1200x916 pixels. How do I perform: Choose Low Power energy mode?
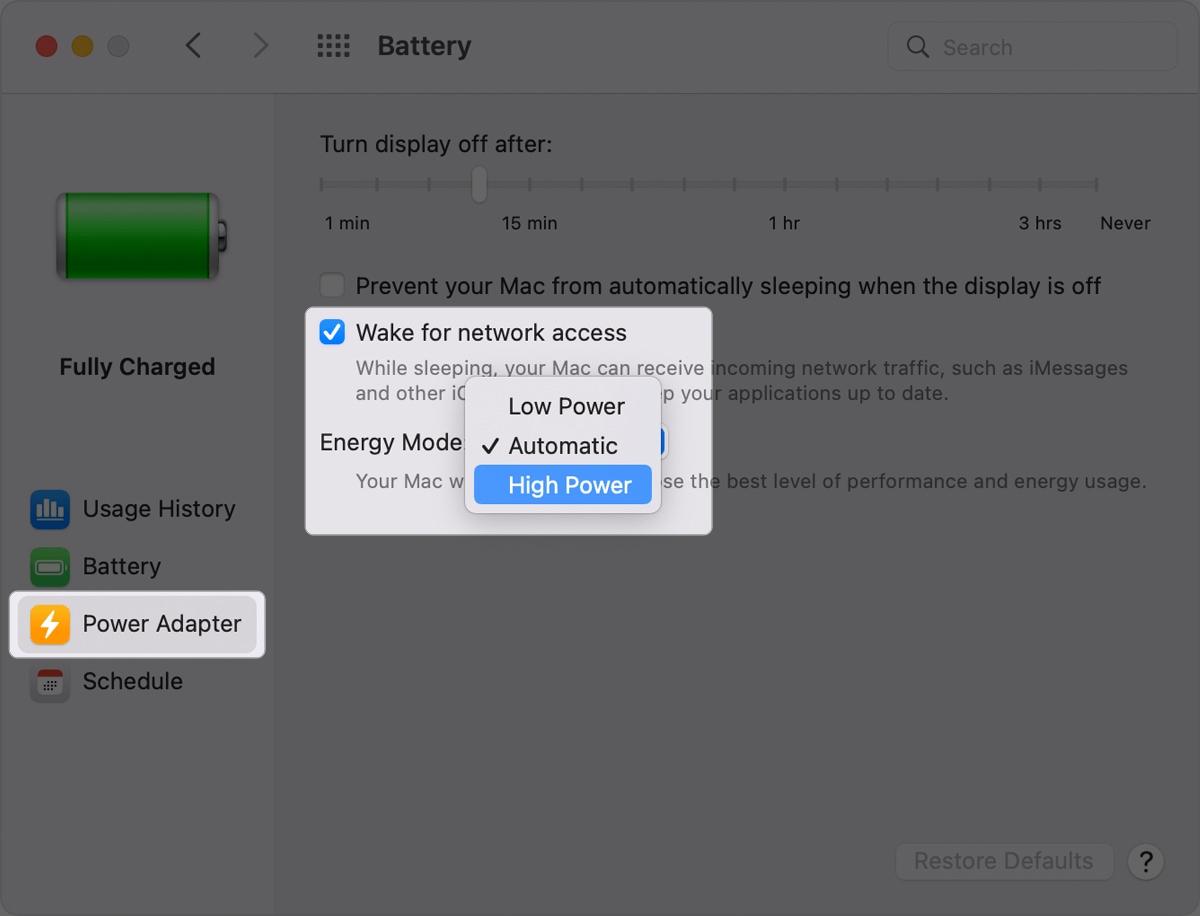click(563, 406)
